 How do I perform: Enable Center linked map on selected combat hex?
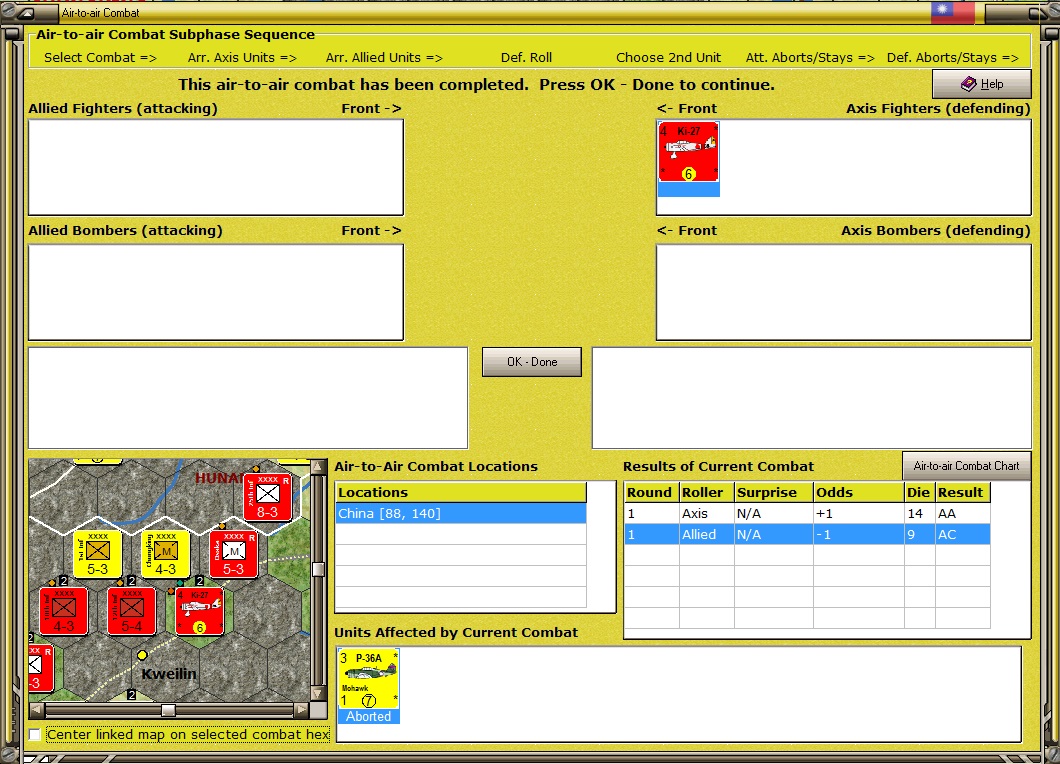tap(35, 734)
